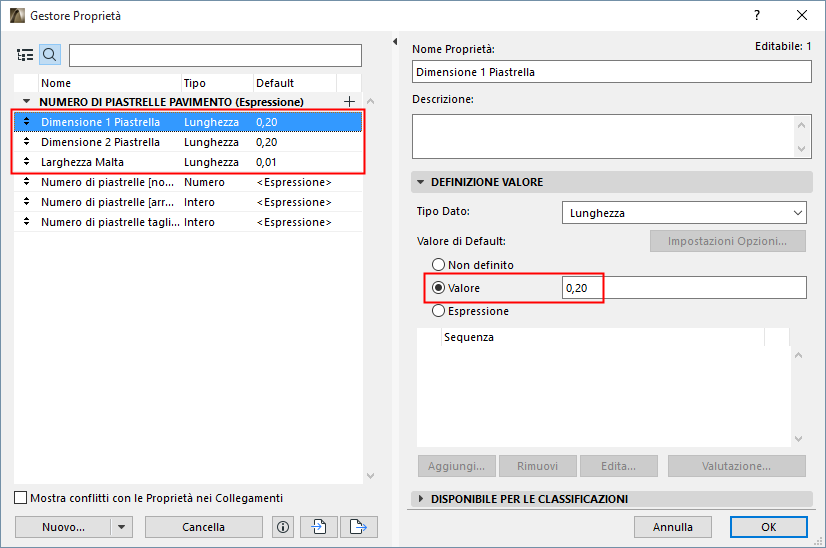Click the Valore 0,20 input field

[x=684, y=288]
